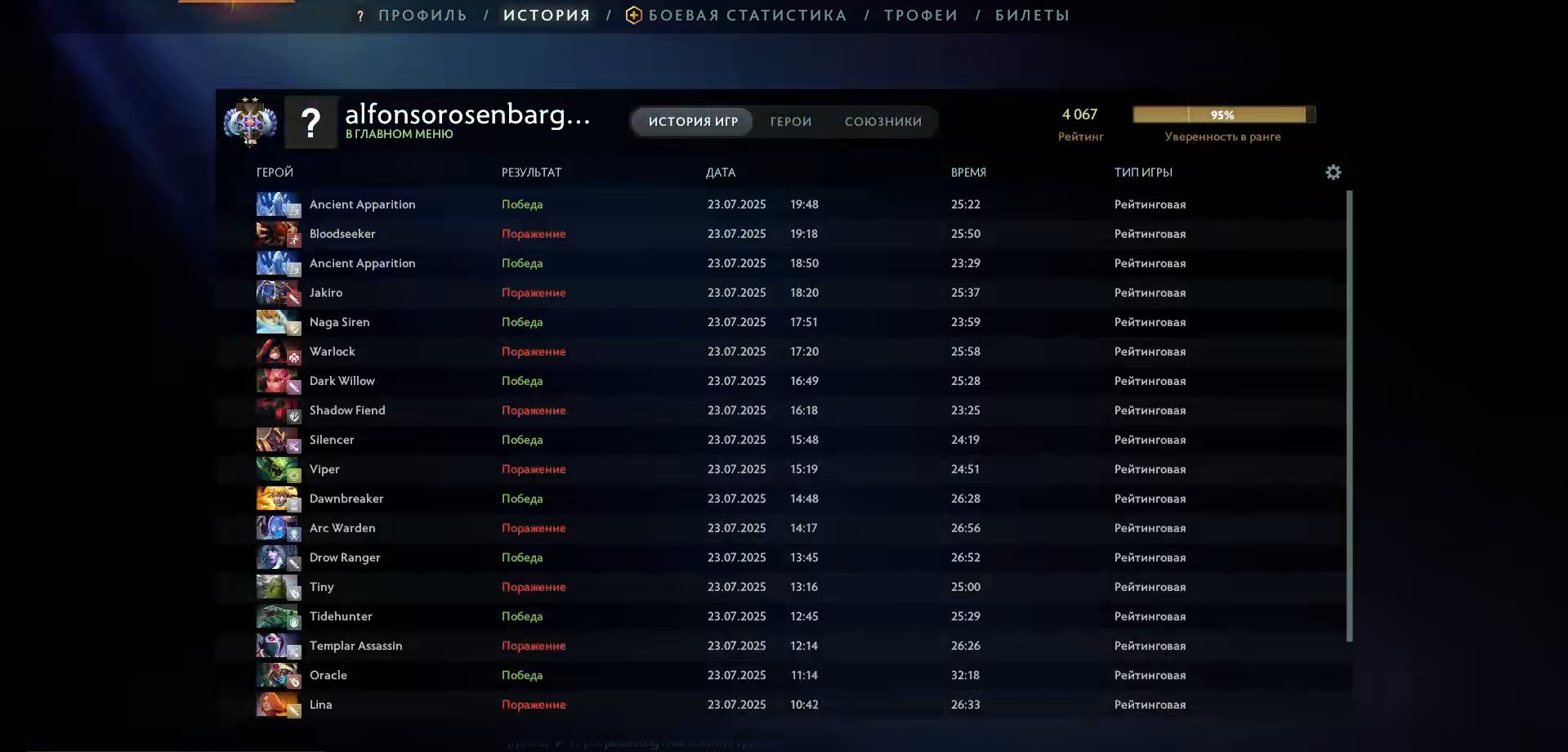Click the Drow Ranger hero portrait

pyautogui.click(x=279, y=557)
